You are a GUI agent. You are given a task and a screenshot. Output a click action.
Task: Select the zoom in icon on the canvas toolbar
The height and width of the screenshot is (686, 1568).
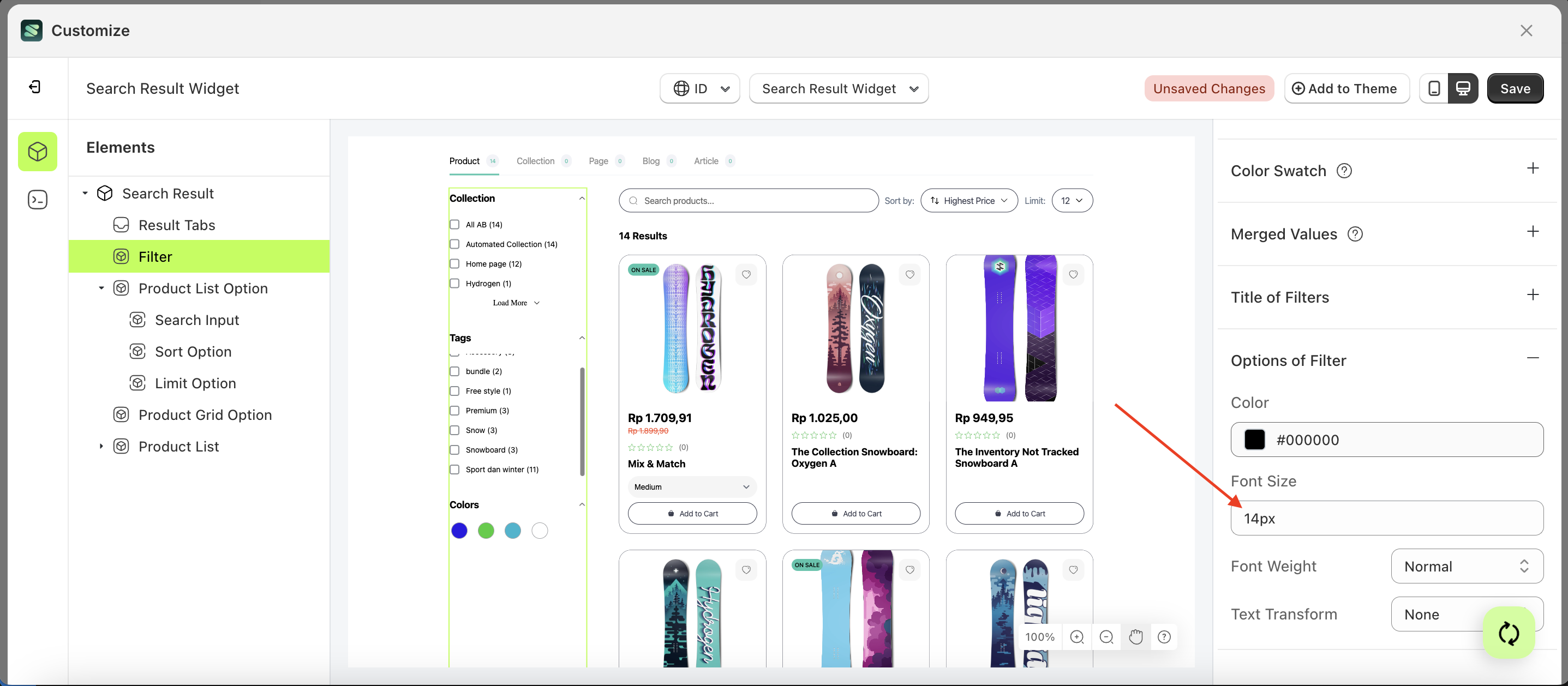pyautogui.click(x=1077, y=637)
